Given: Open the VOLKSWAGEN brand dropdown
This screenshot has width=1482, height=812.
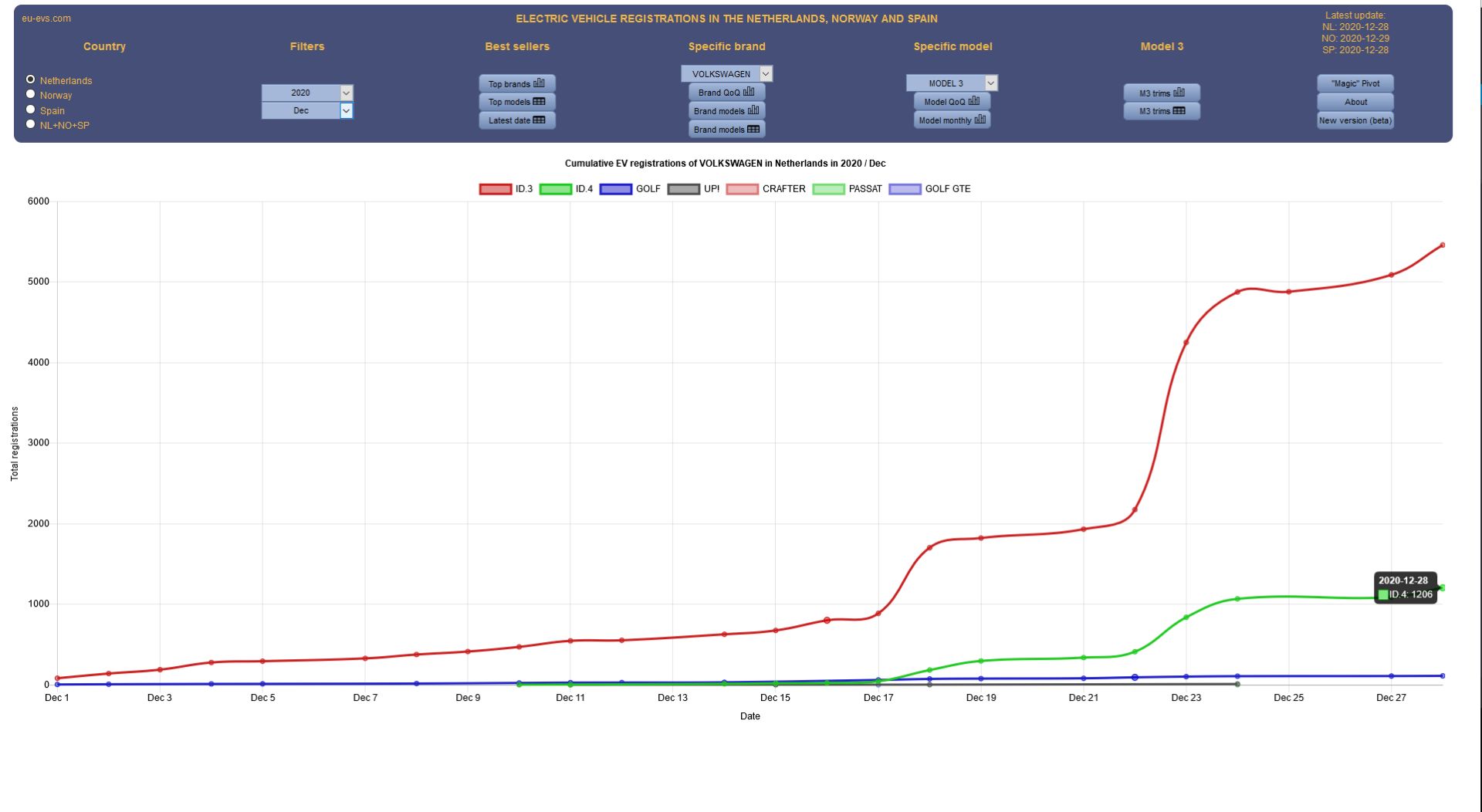Looking at the screenshot, I should 726,74.
